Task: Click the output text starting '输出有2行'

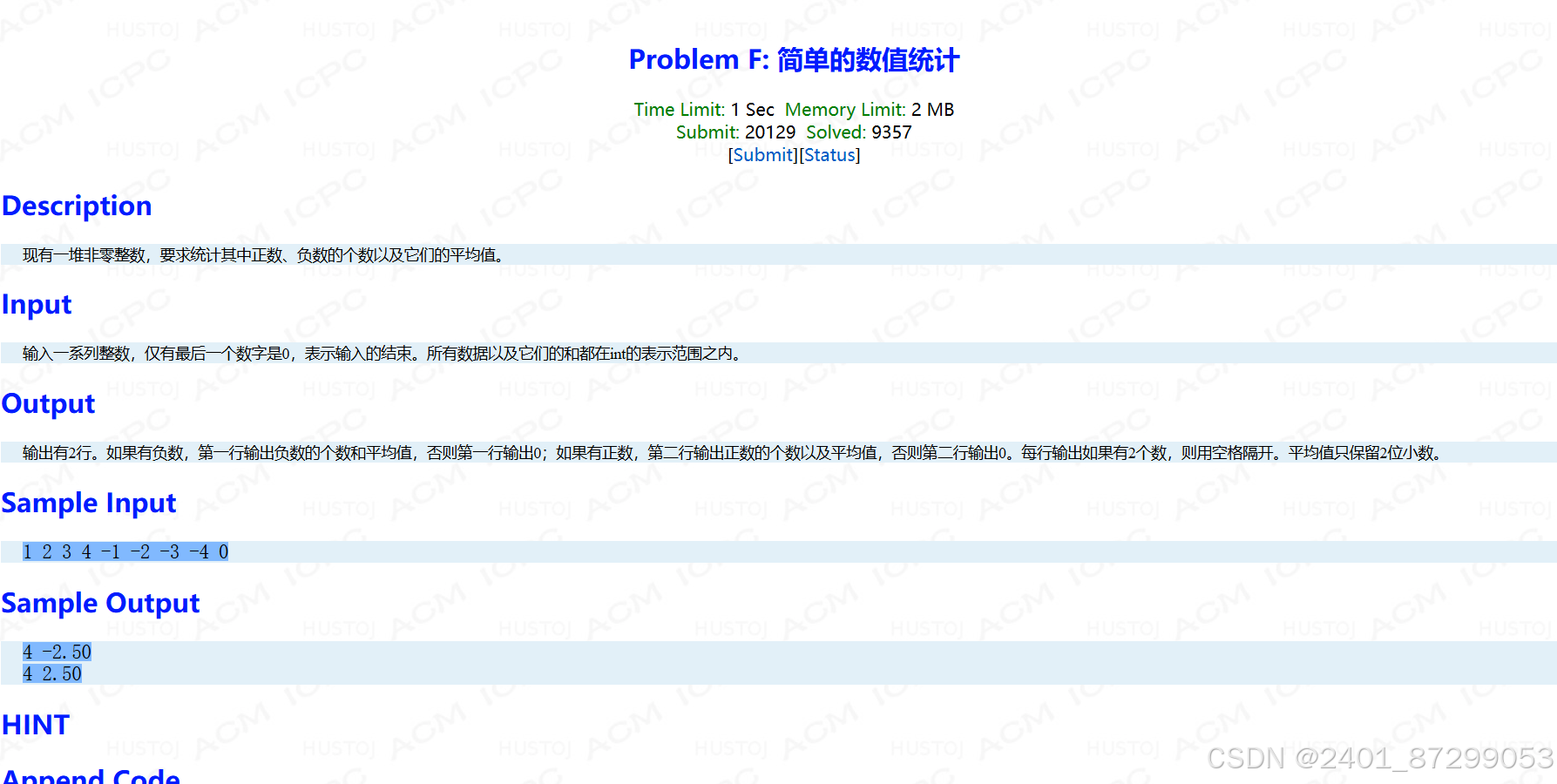Action: tap(733, 453)
